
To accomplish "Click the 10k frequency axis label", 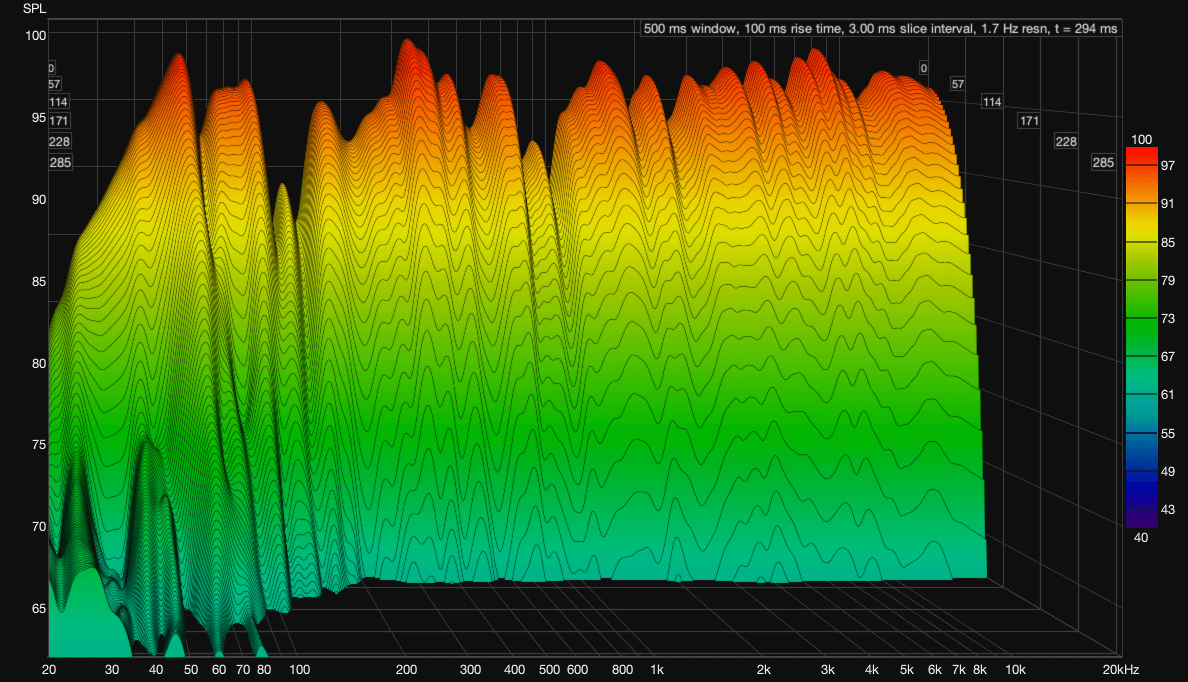I will tap(1015, 669).
